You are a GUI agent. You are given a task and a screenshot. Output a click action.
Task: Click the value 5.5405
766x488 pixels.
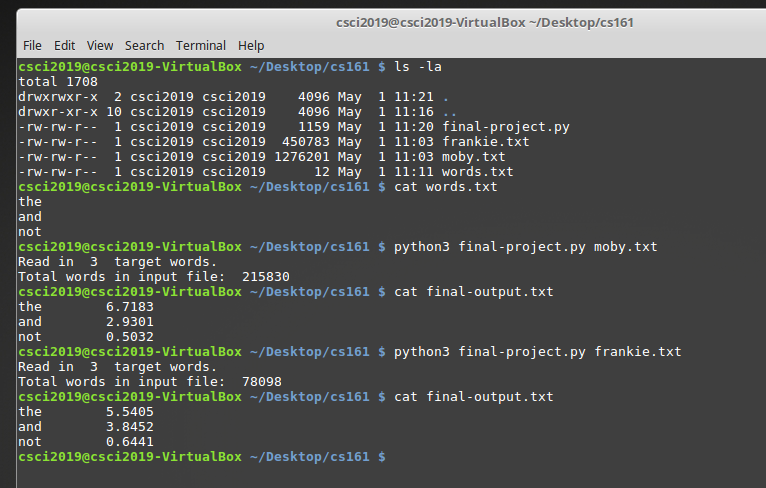coord(130,412)
